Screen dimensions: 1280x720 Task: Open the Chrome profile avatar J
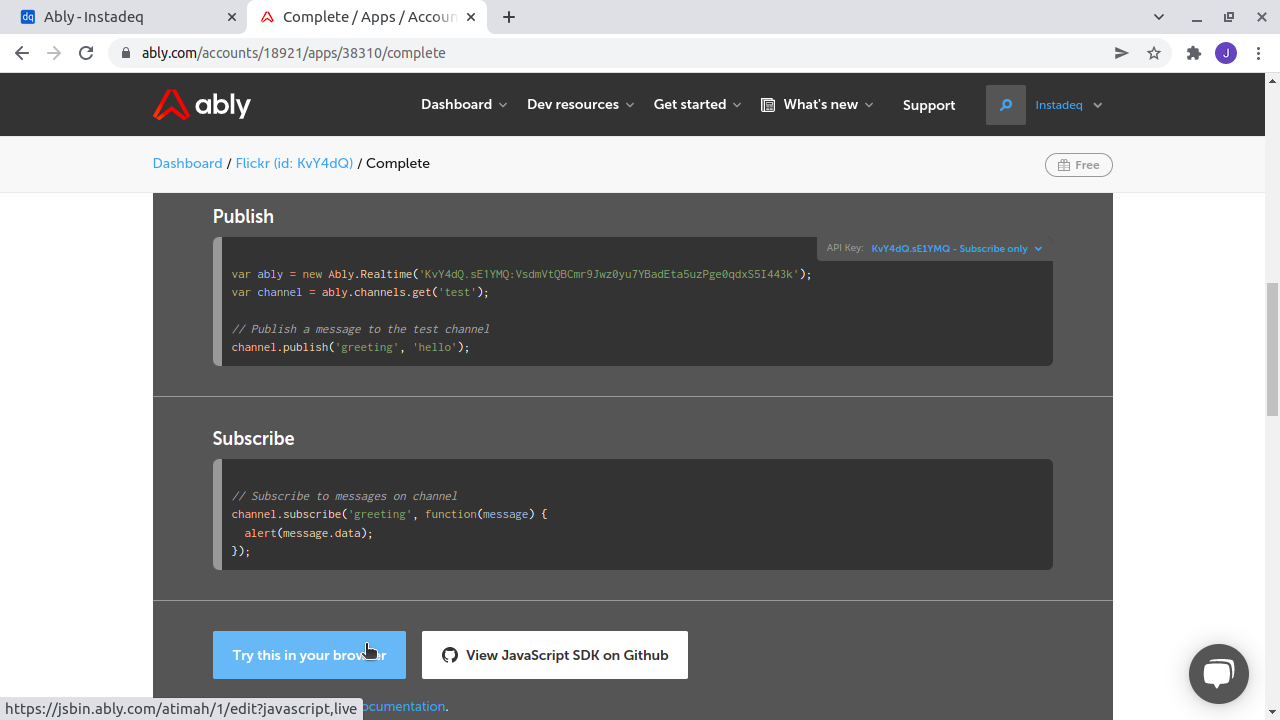[x=1226, y=53]
